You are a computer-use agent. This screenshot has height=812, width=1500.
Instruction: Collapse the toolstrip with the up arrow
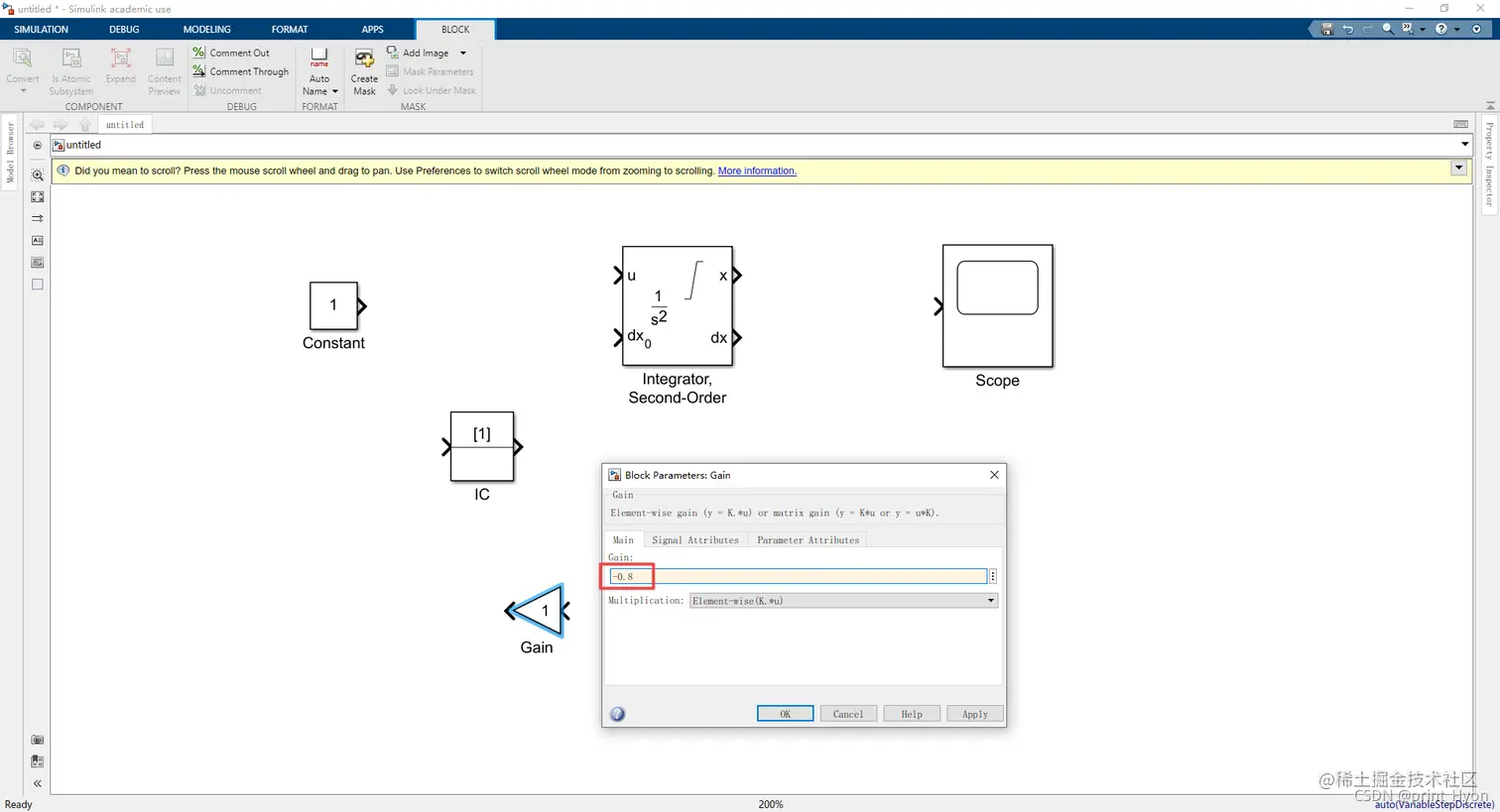point(1490,105)
